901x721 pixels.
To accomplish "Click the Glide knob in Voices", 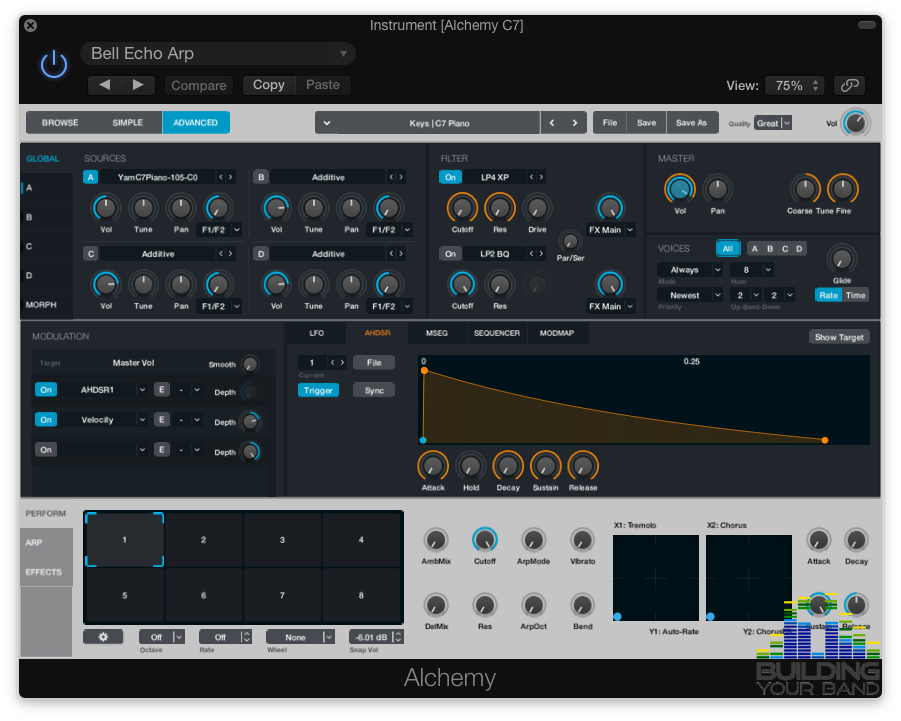I will click(841, 259).
